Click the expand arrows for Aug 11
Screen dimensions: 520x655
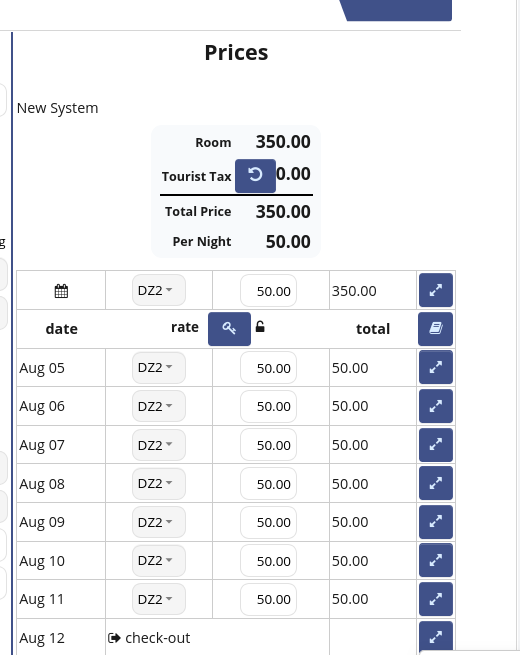[436, 599]
